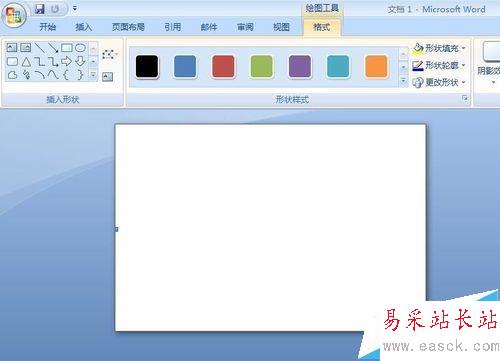Apply the black shape style
Screen dimensions: 500x361
147,67
